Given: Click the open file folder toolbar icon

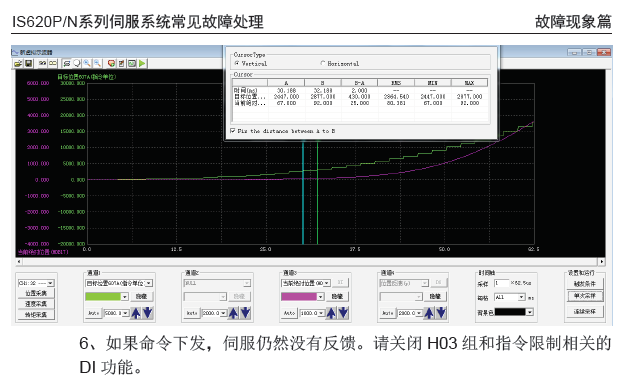Looking at the screenshot, I should coord(18,63).
